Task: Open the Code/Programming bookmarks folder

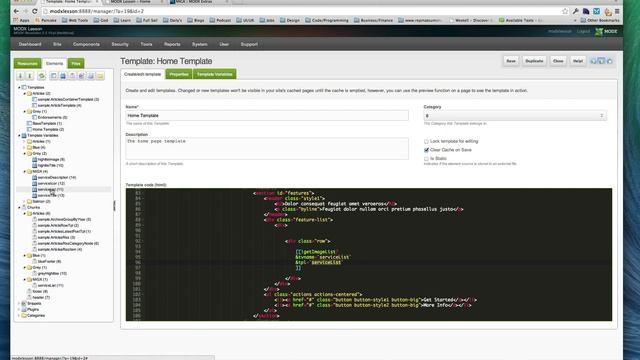Action: coord(327,20)
